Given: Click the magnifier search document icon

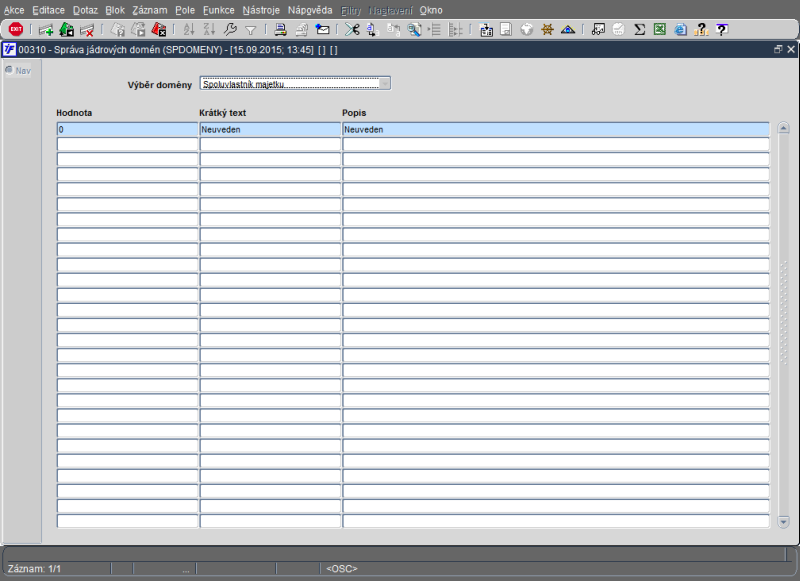Looking at the screenshot, I should [414, 30].
